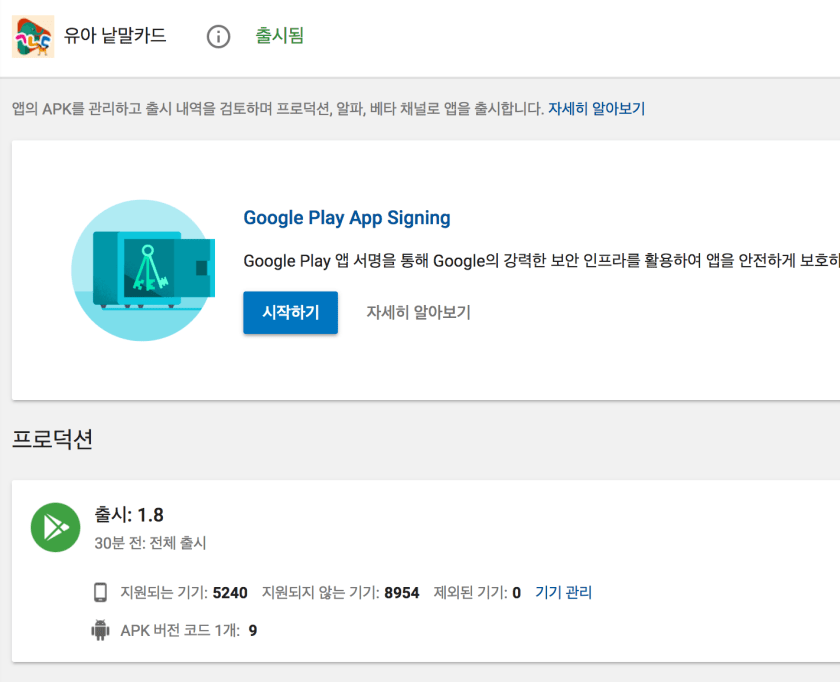Click the 30분 전: 전체 출시 text

point(150,544)
